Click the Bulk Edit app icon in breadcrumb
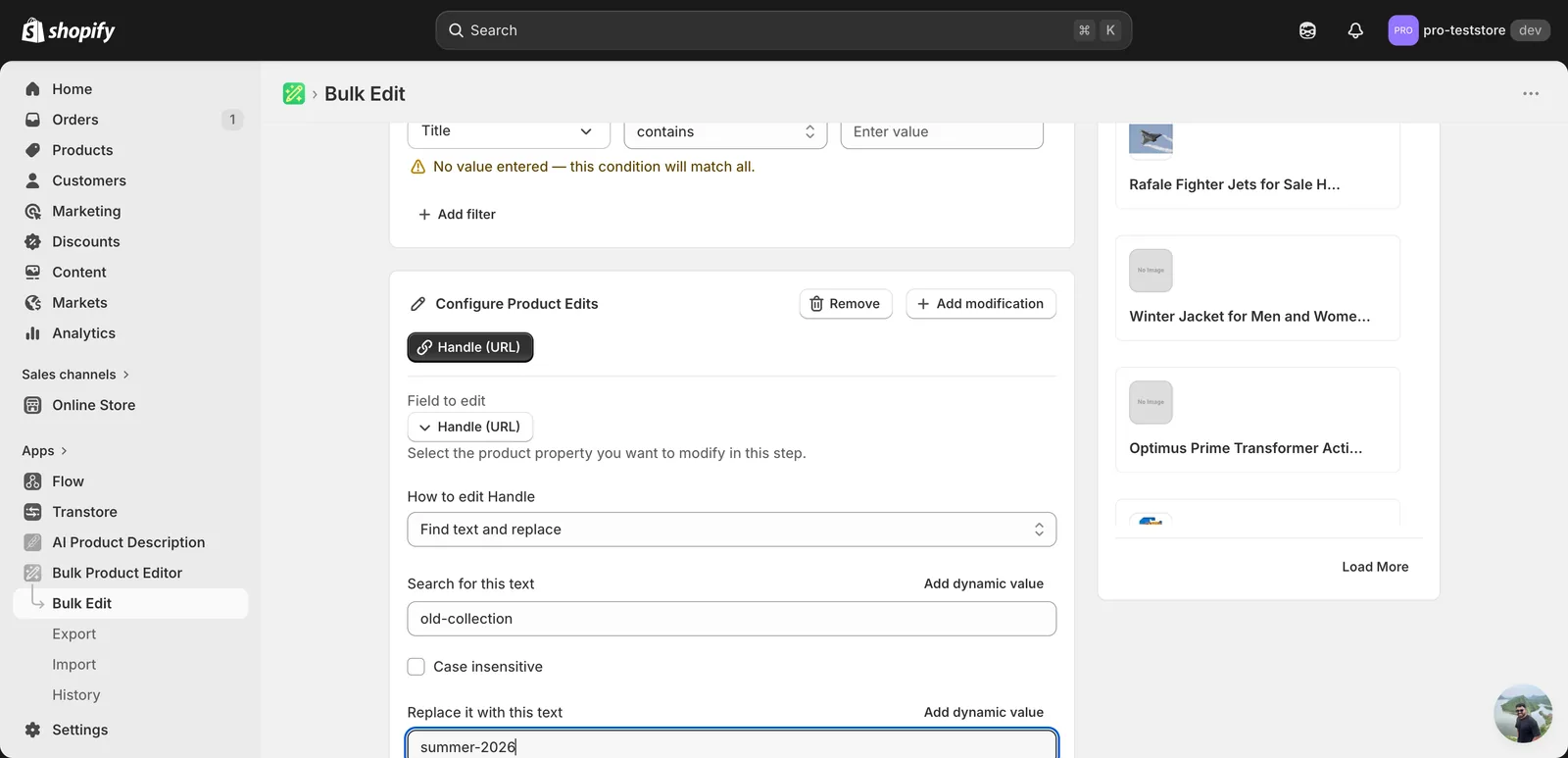 (294, 93)
